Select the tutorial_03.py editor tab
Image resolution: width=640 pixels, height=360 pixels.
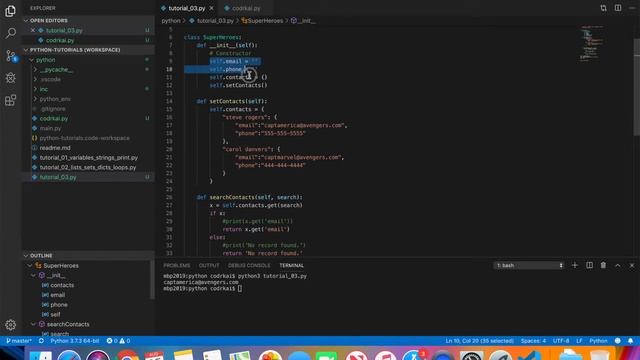187,8
